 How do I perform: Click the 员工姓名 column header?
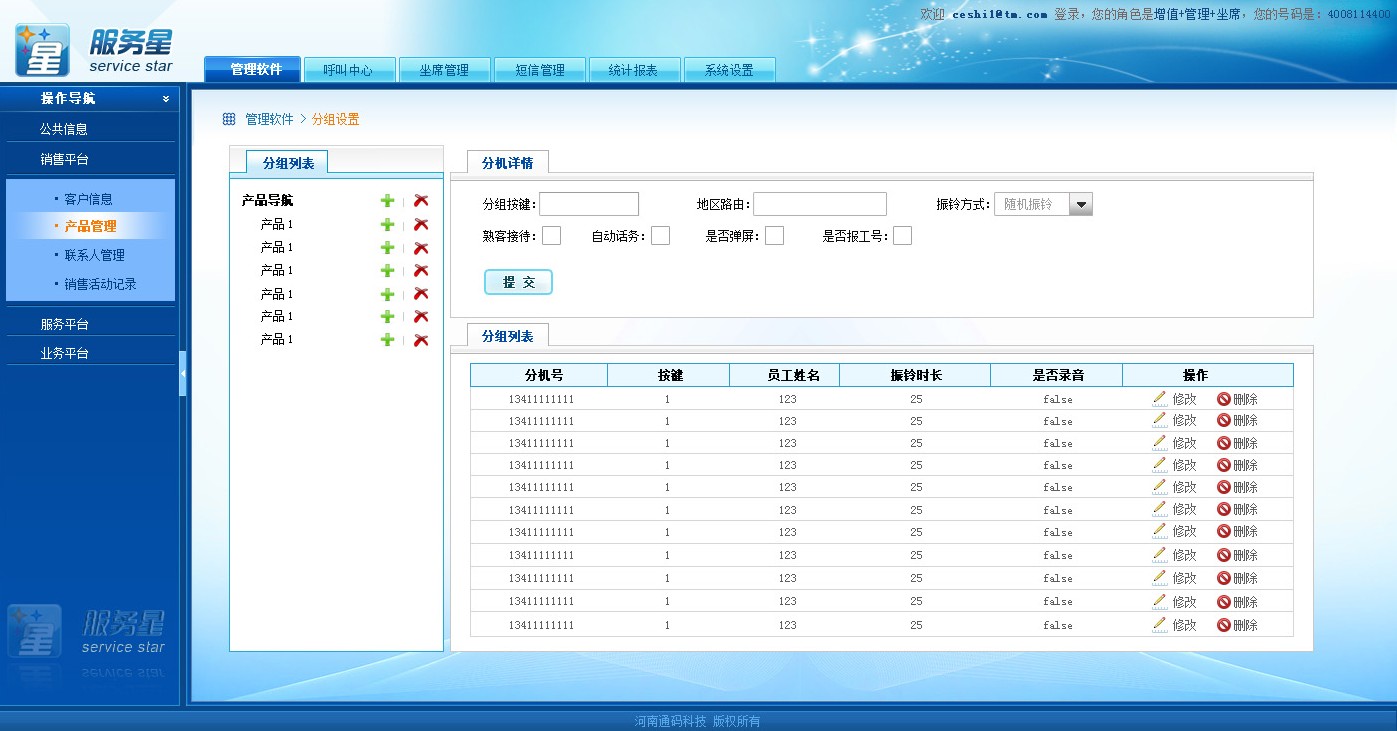784,375
